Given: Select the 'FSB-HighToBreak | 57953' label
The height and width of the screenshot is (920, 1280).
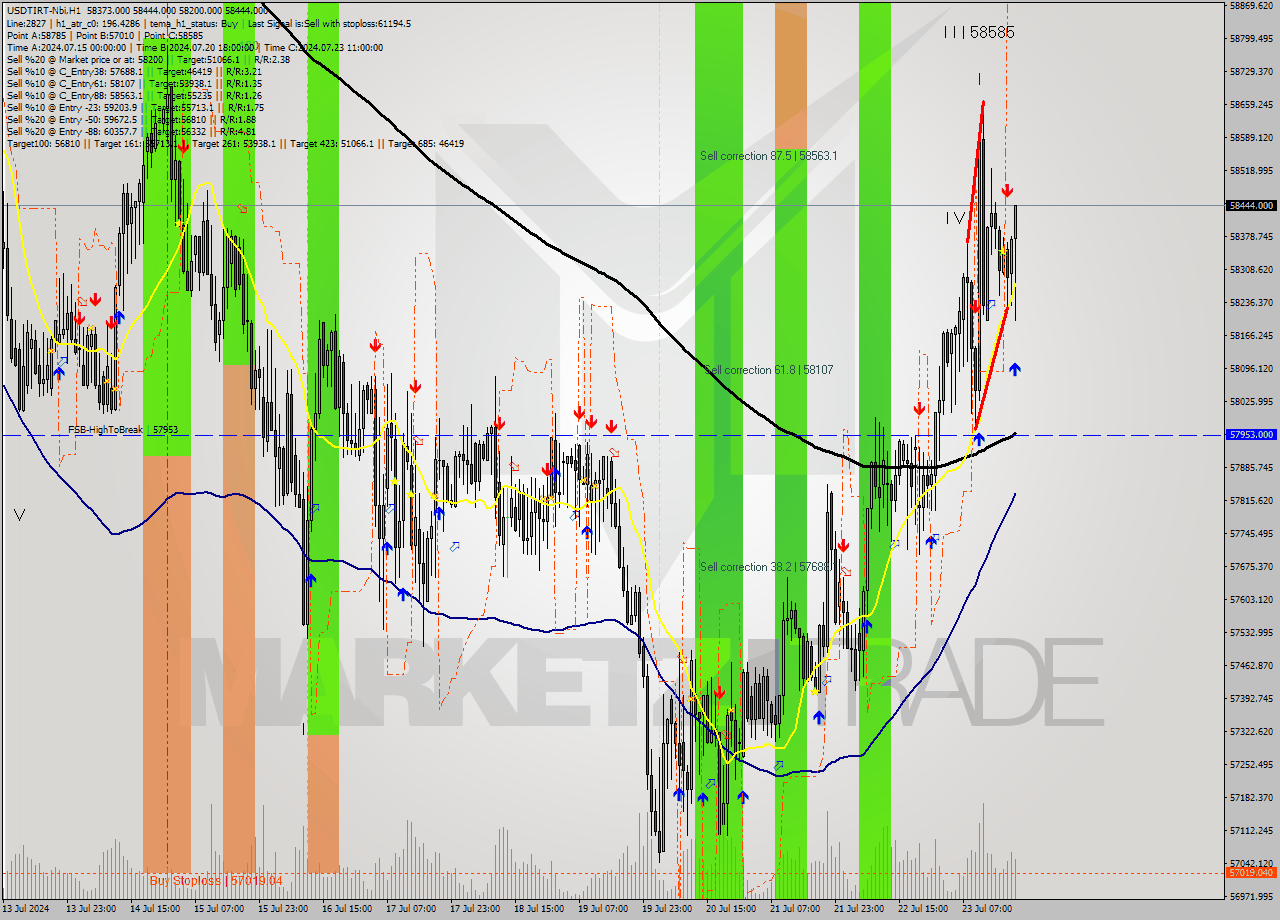Looking at the screenshot, I should 123,429.
